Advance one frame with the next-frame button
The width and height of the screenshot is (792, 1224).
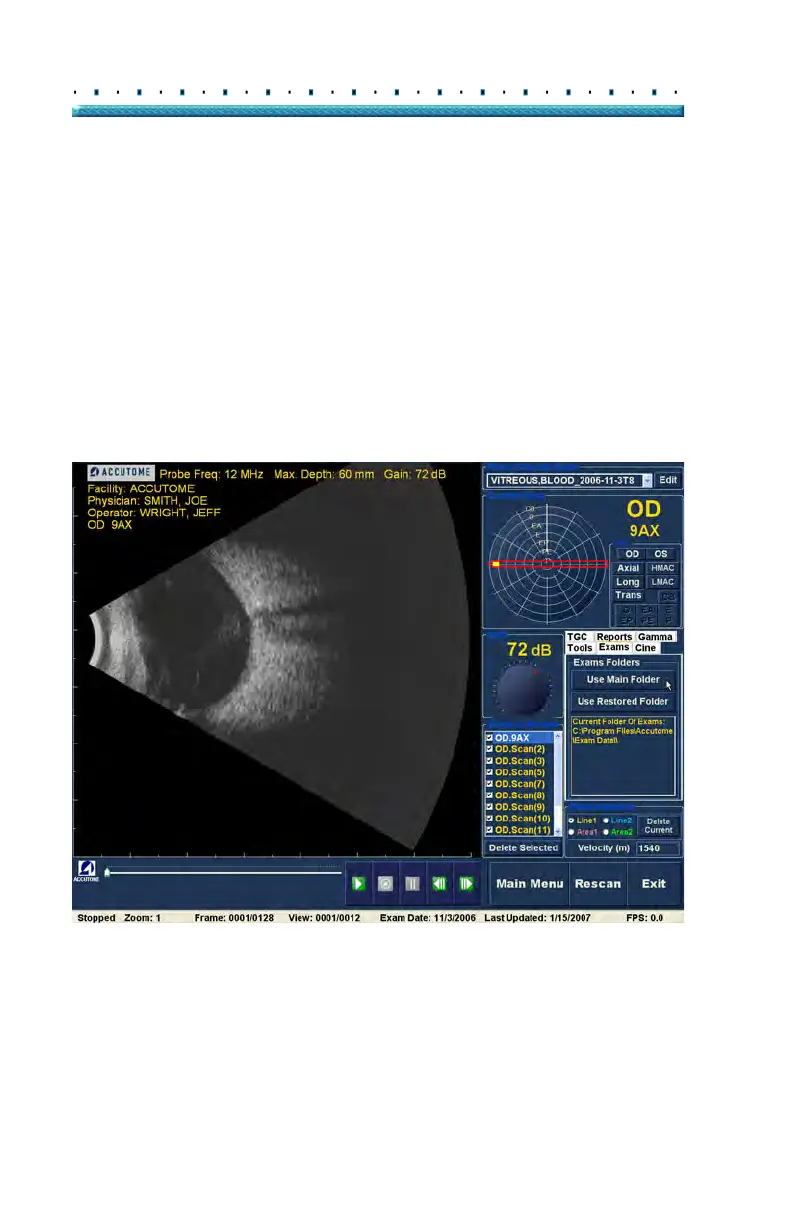[466, 884]
